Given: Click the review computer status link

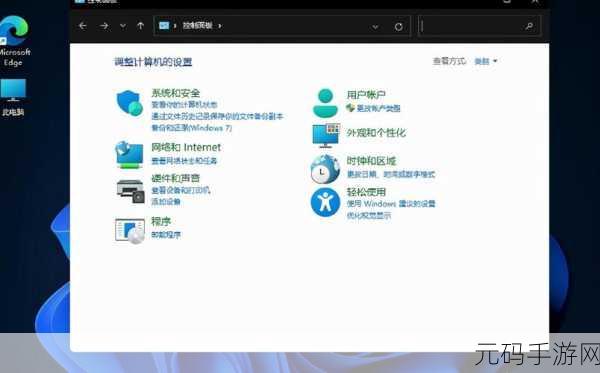Looking at the screenshot, I should point(184,104).
